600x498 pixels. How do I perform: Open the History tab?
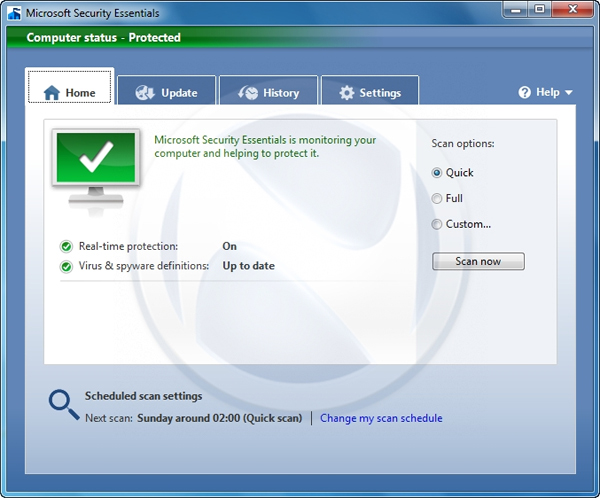(x=268, y=92)
